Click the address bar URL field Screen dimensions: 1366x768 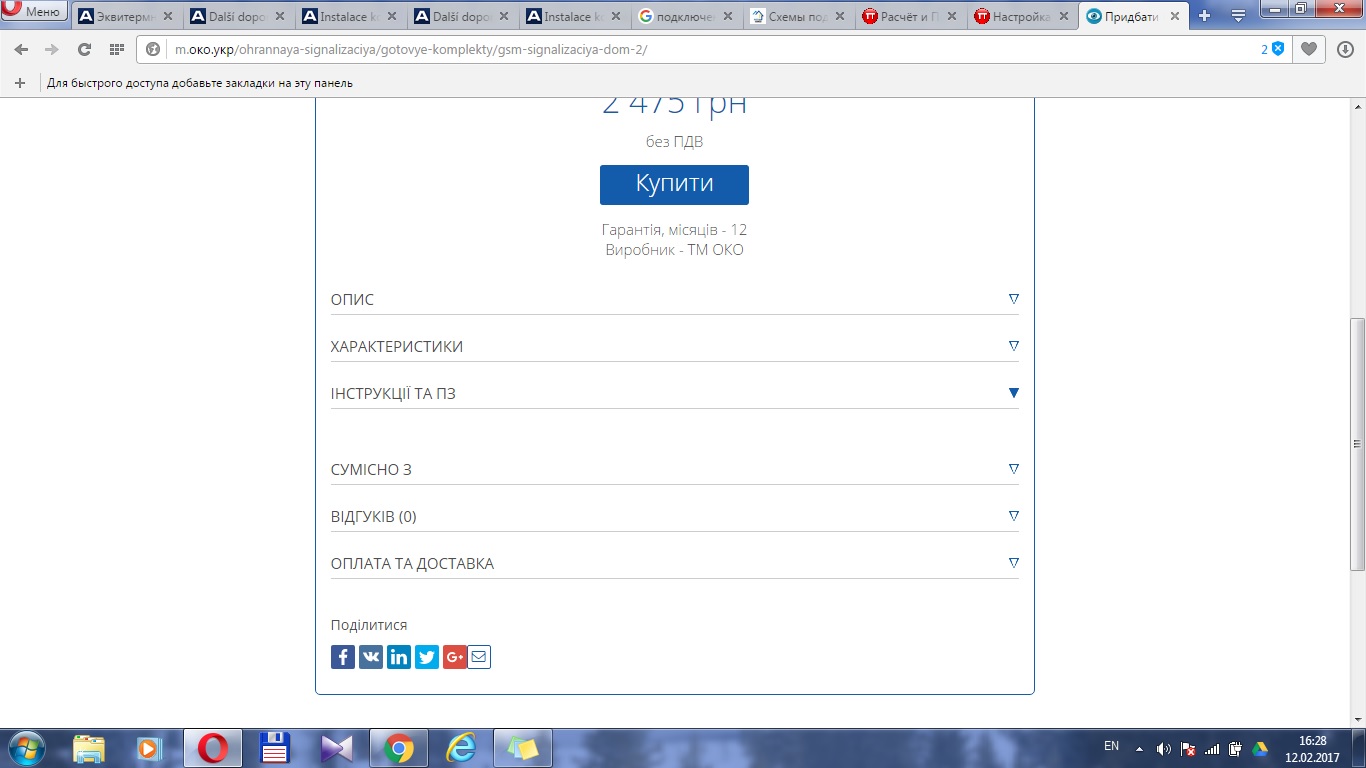(700, 49)
